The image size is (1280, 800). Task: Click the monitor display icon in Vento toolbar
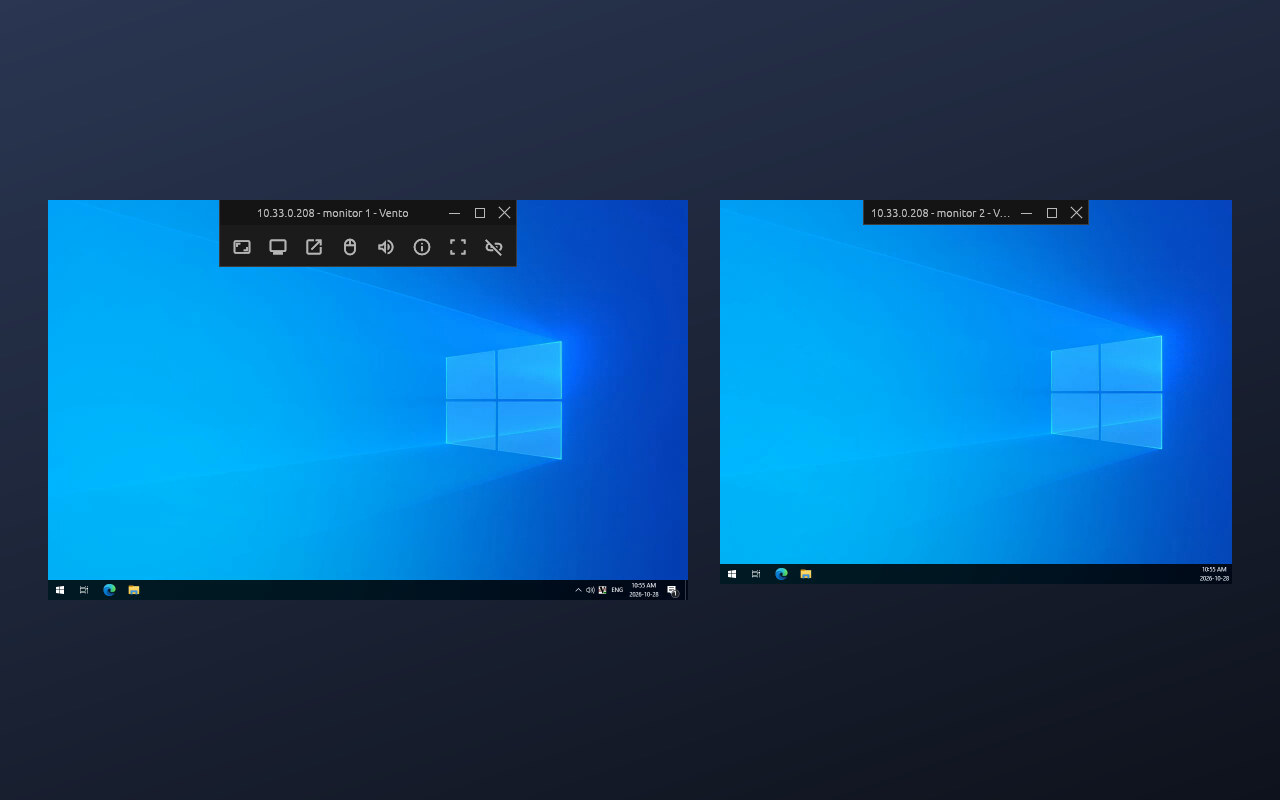point(278,247)
